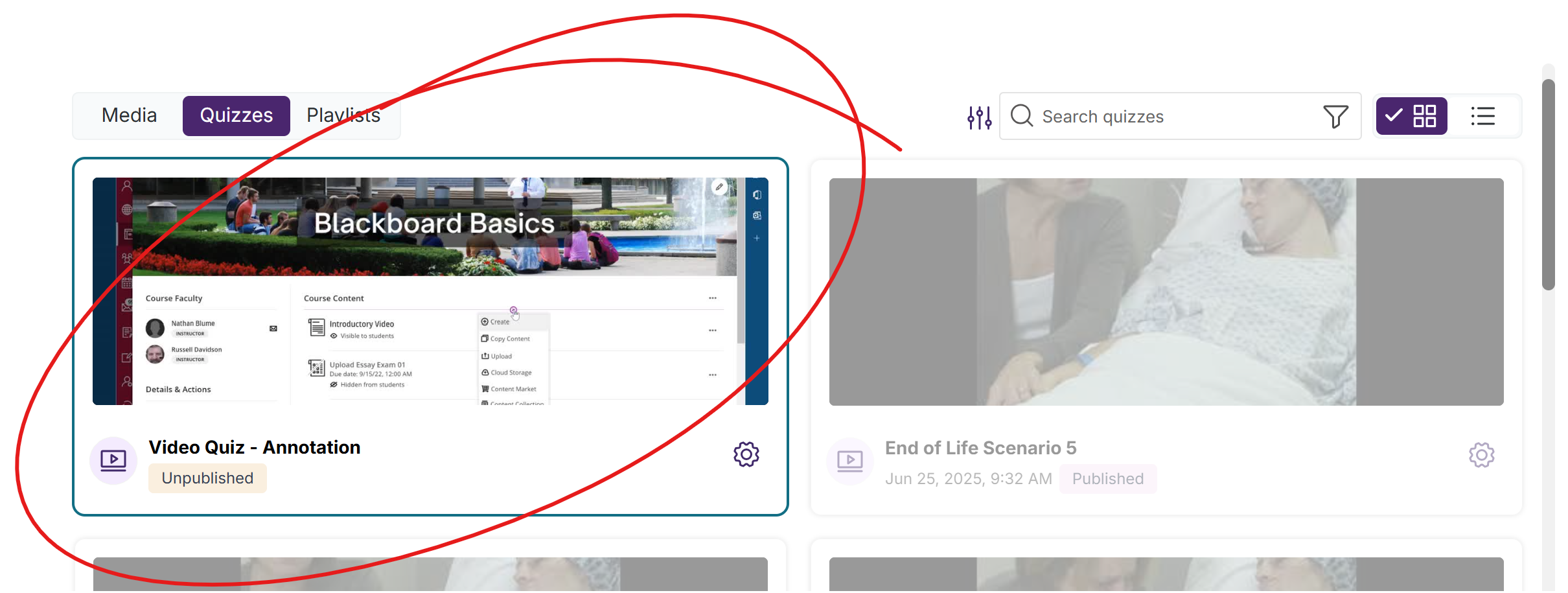1568x593 pixels.
Task: Click the Published status badge
Action: [x=1108, y=479]
